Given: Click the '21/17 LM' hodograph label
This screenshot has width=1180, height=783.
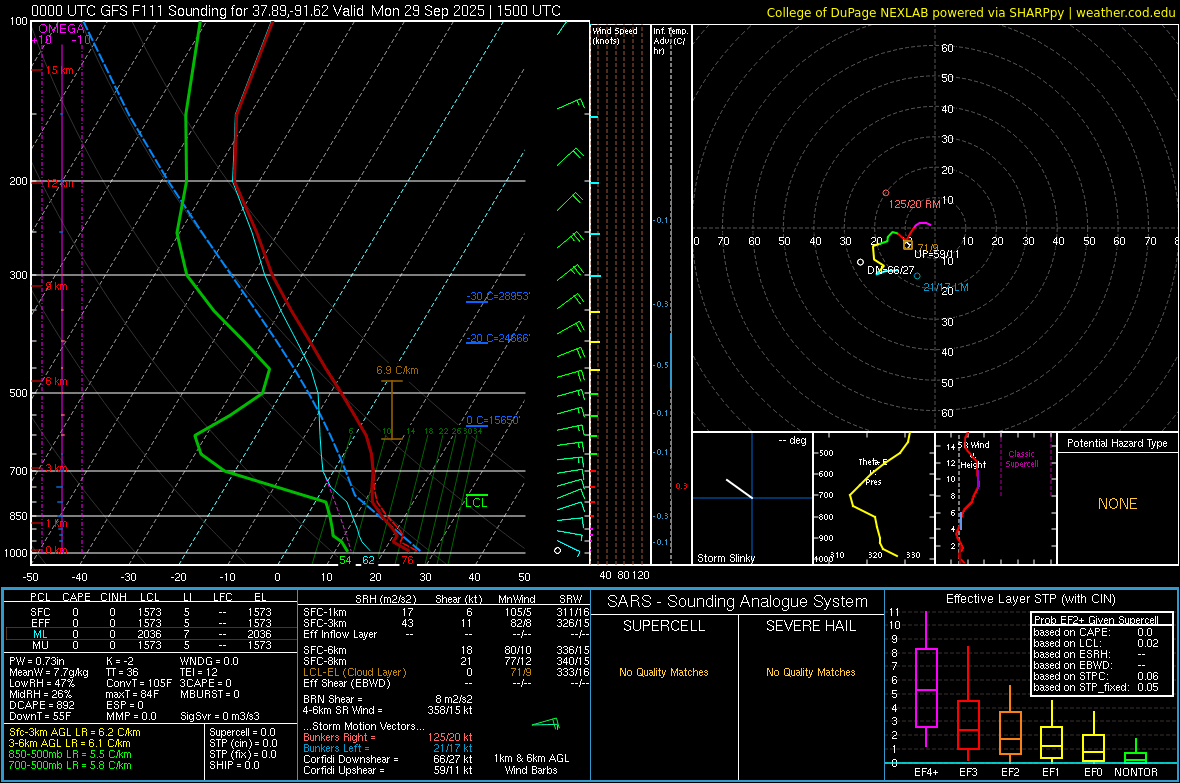Looking at the screenshot, I should tap(946, 288).
